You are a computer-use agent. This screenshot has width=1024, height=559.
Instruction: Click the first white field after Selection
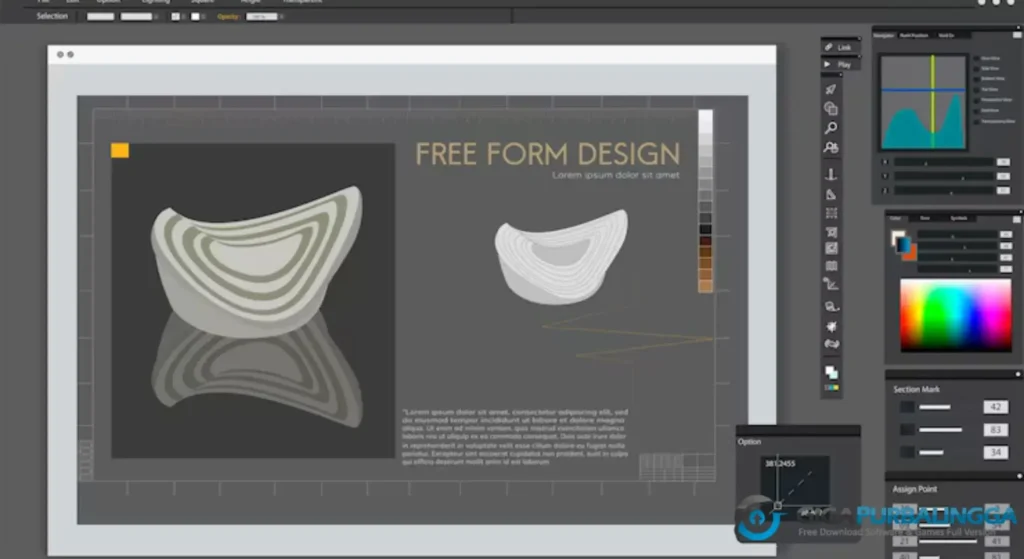click(101, 16)
